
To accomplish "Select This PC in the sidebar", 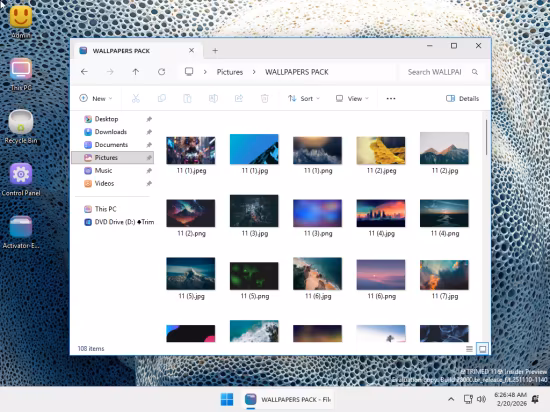I will (x=113, y=209).
